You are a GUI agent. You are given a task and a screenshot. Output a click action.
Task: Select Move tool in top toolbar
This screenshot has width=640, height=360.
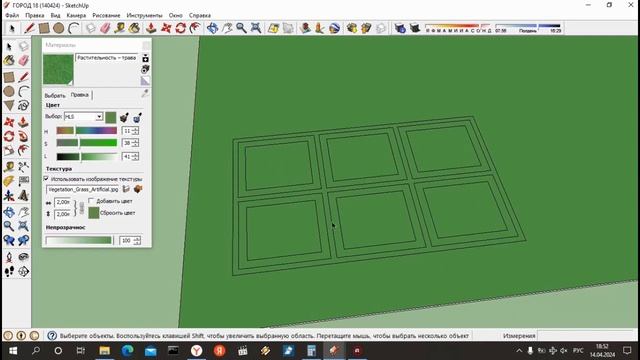(166, 28)
